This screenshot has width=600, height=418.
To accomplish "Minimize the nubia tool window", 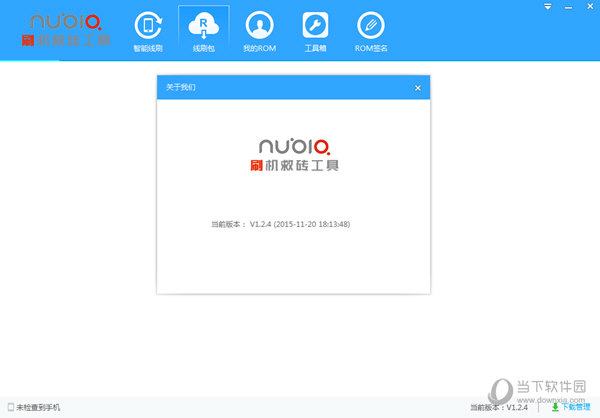I will pyautogui.click(x=569, y=7).
